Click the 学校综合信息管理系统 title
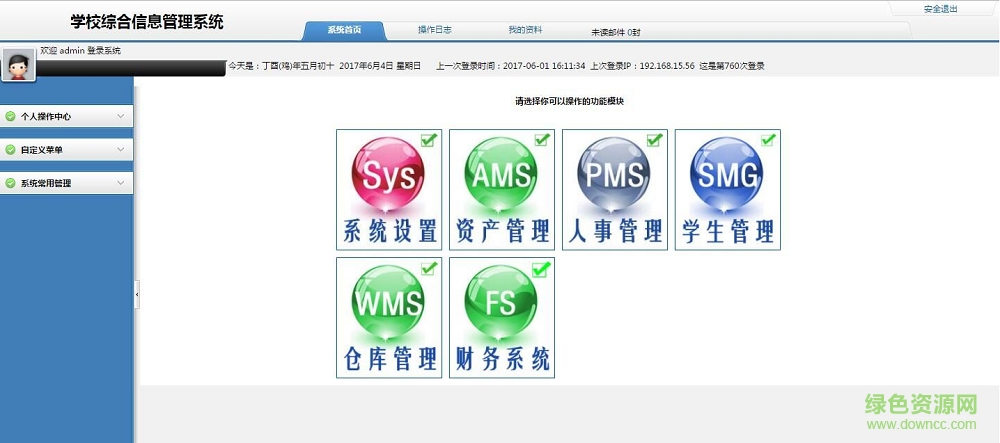The height and width of the screenshot is (443, 1000). click(x=147, y=22)
